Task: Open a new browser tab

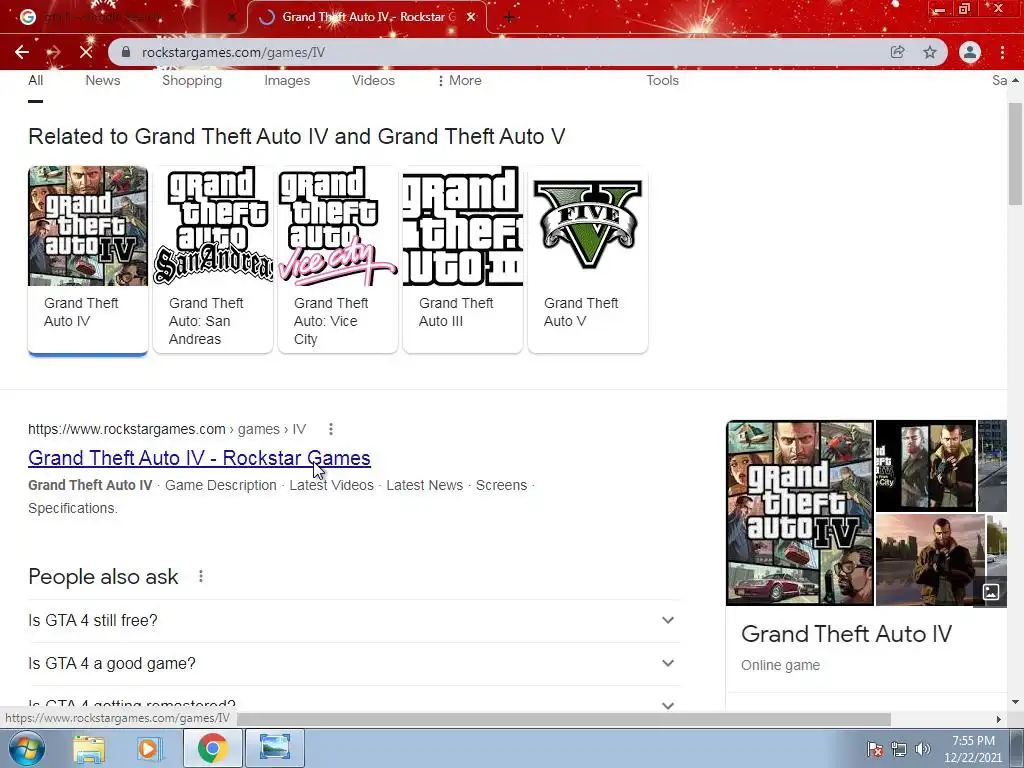Action: (x=509, y=17)
